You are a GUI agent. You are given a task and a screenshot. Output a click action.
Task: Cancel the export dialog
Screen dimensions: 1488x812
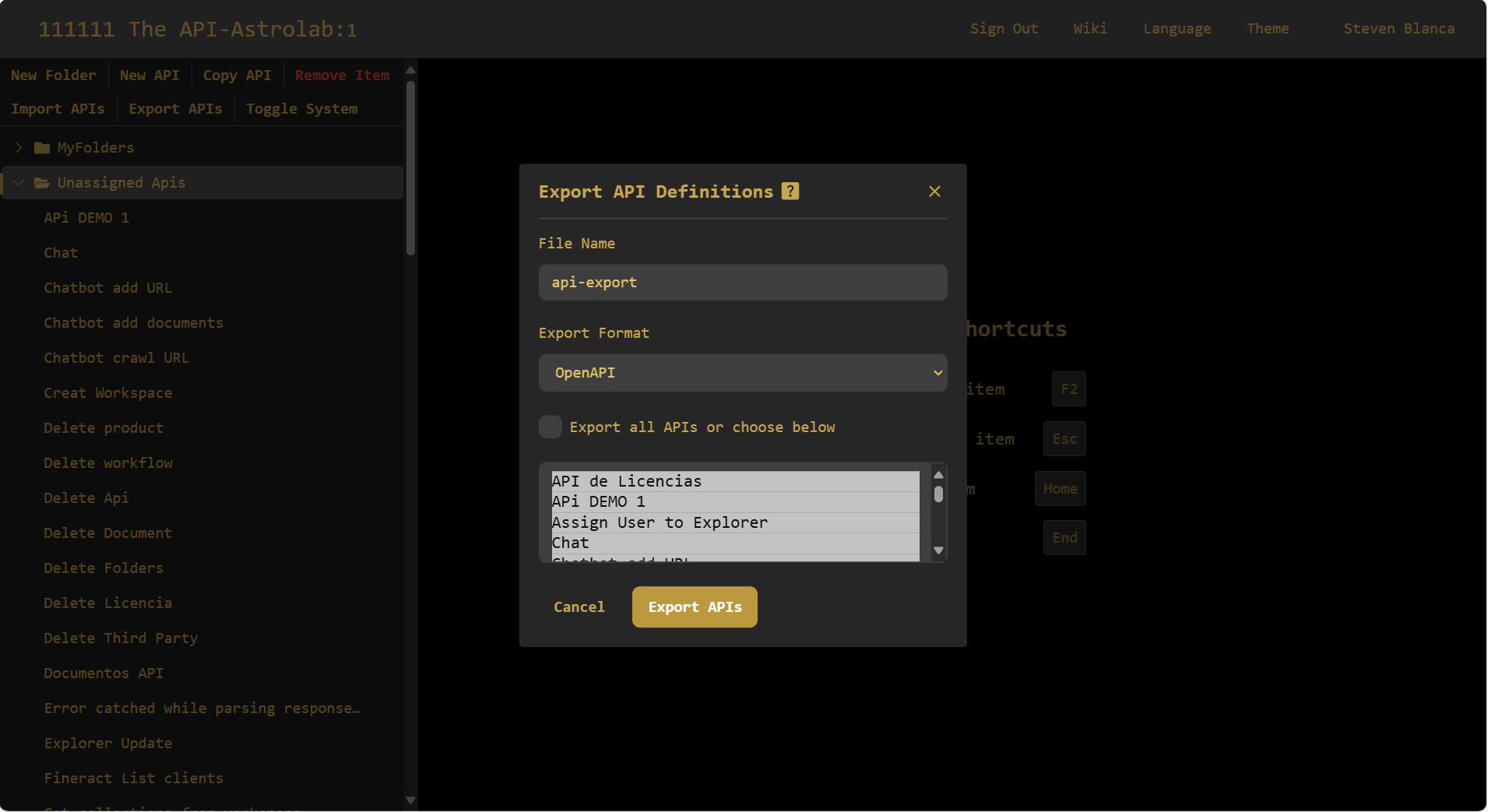(x=579, y=606)
